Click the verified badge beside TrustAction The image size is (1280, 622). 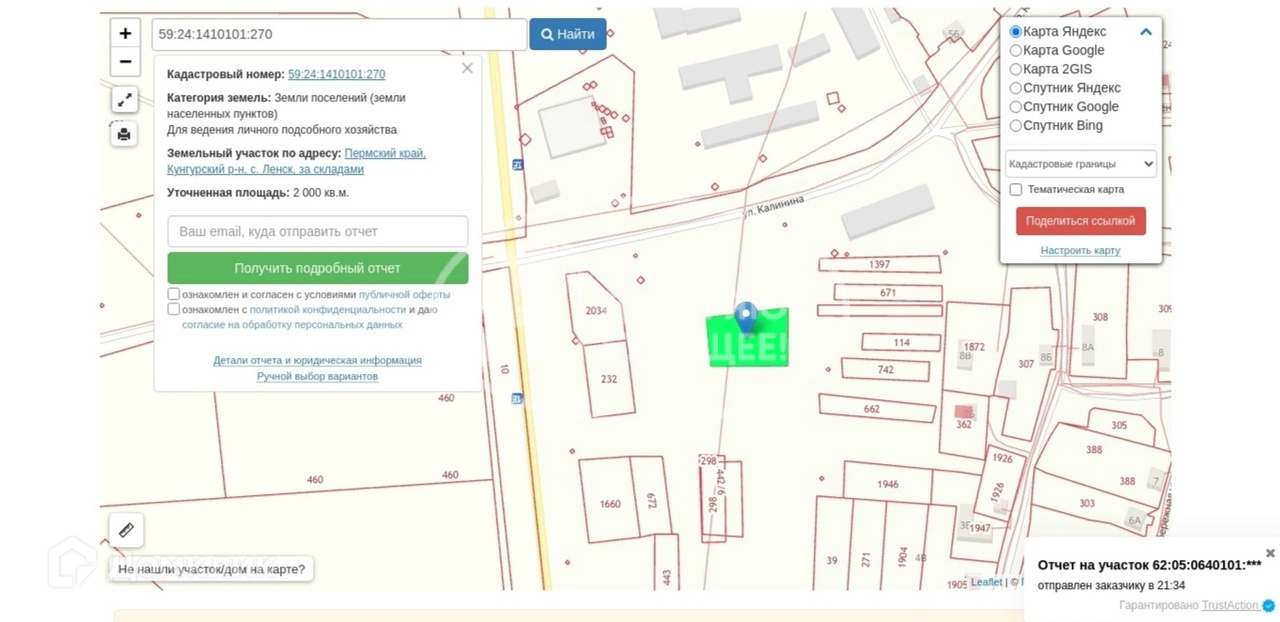1269,605
